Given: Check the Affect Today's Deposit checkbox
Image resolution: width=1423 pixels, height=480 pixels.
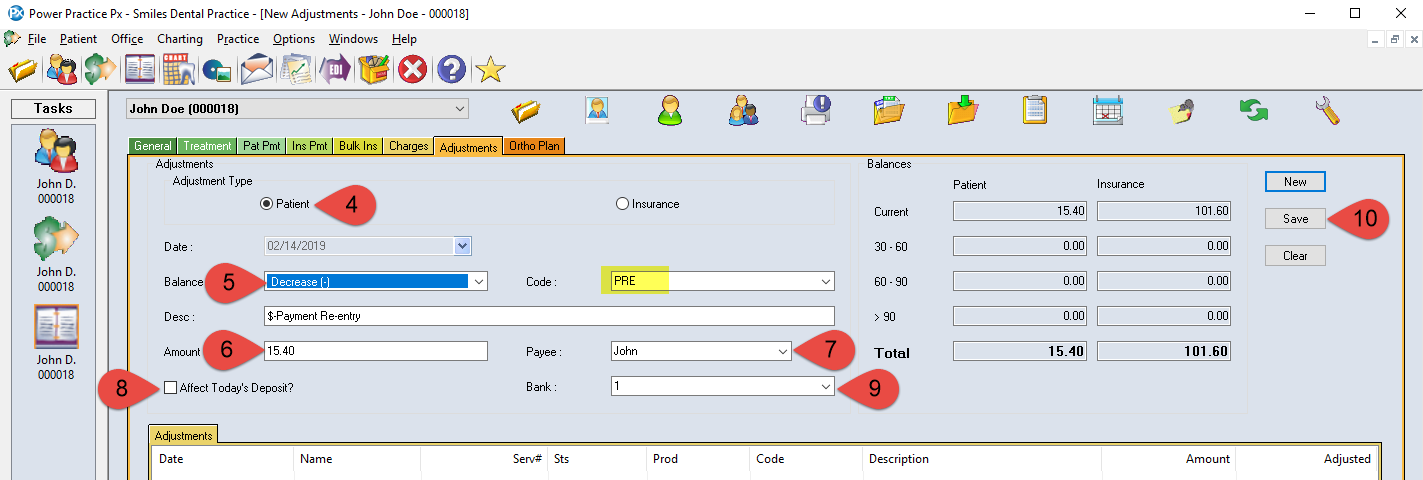Looking at the screenshot, I should pyautogui.click(x=170, y=388).
